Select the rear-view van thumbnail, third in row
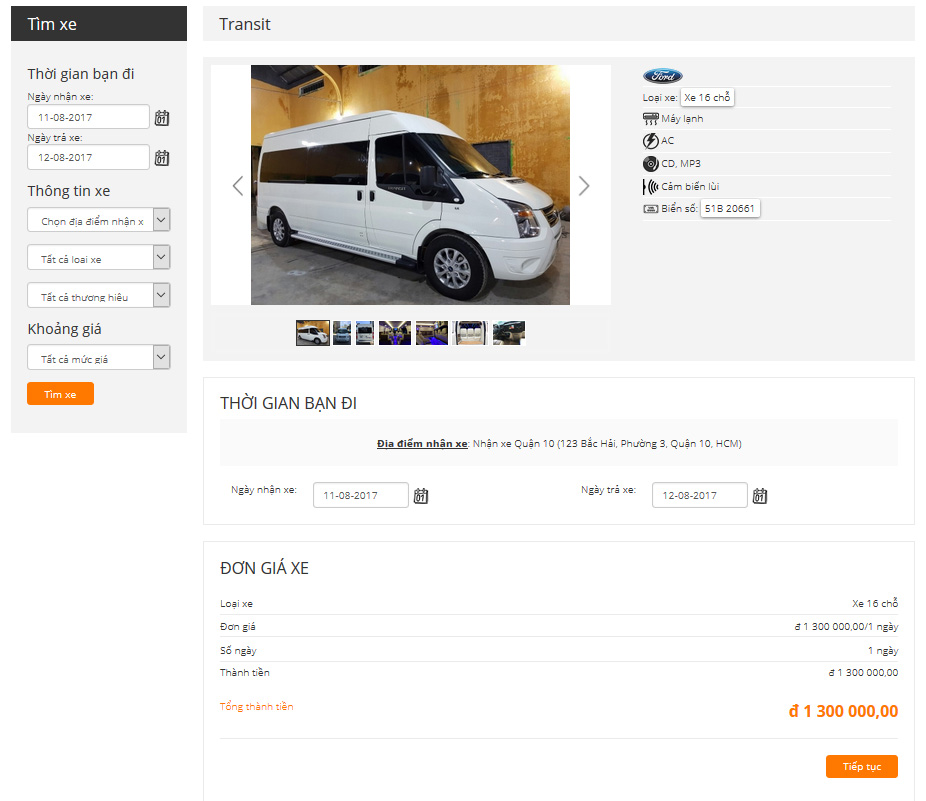 (x=365, y=333)
